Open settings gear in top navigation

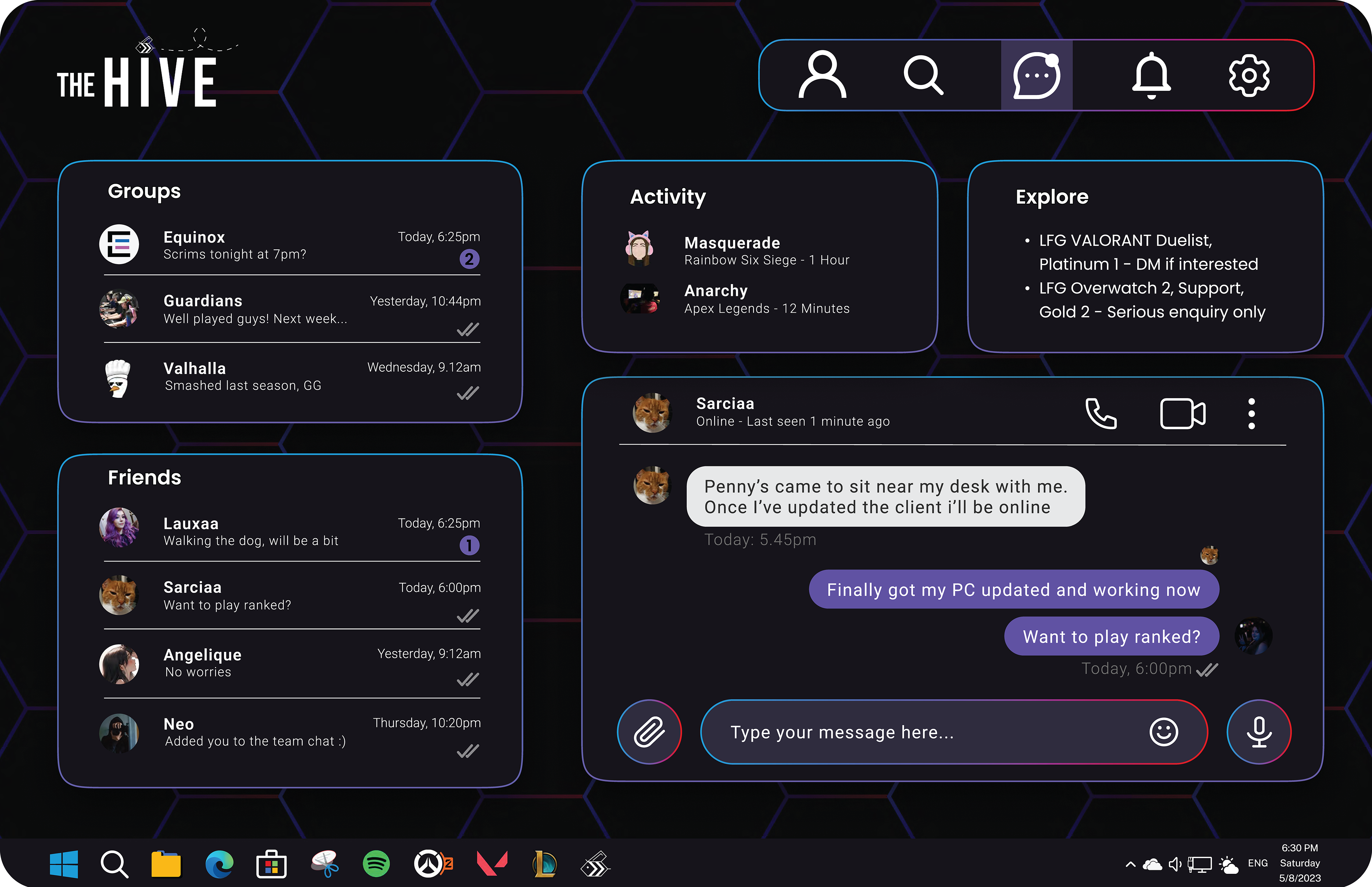(1249, 75)
